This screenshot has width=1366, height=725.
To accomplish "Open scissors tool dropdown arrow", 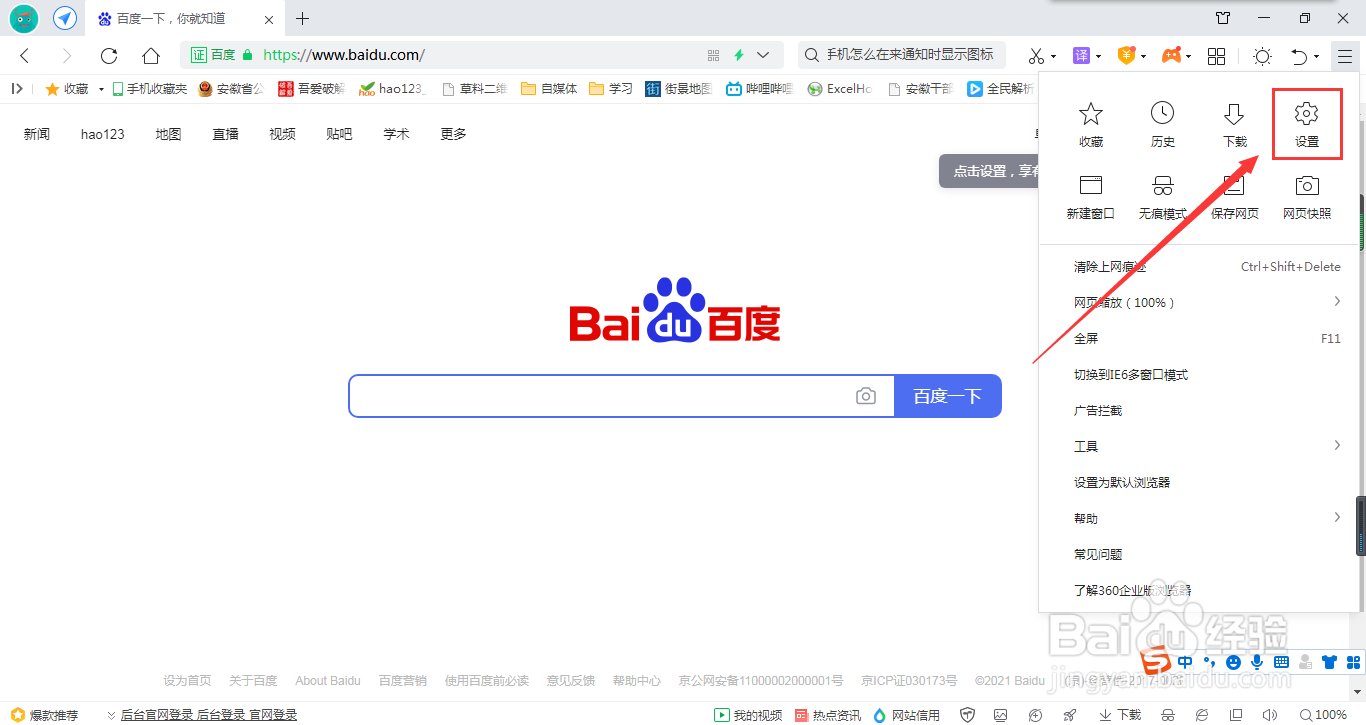I will point(1055,57).
